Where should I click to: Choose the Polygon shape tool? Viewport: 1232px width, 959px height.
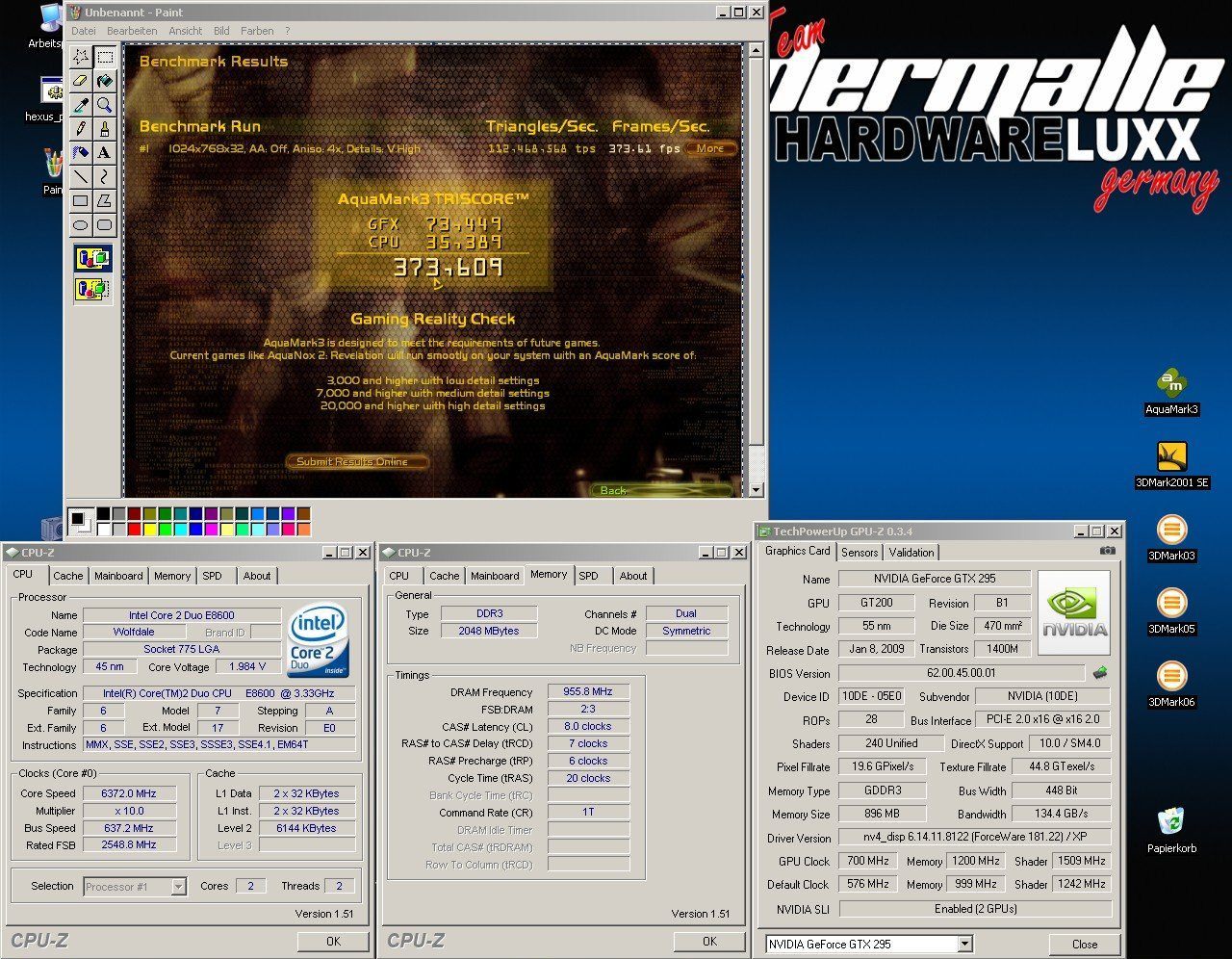(x=104, y=201)
